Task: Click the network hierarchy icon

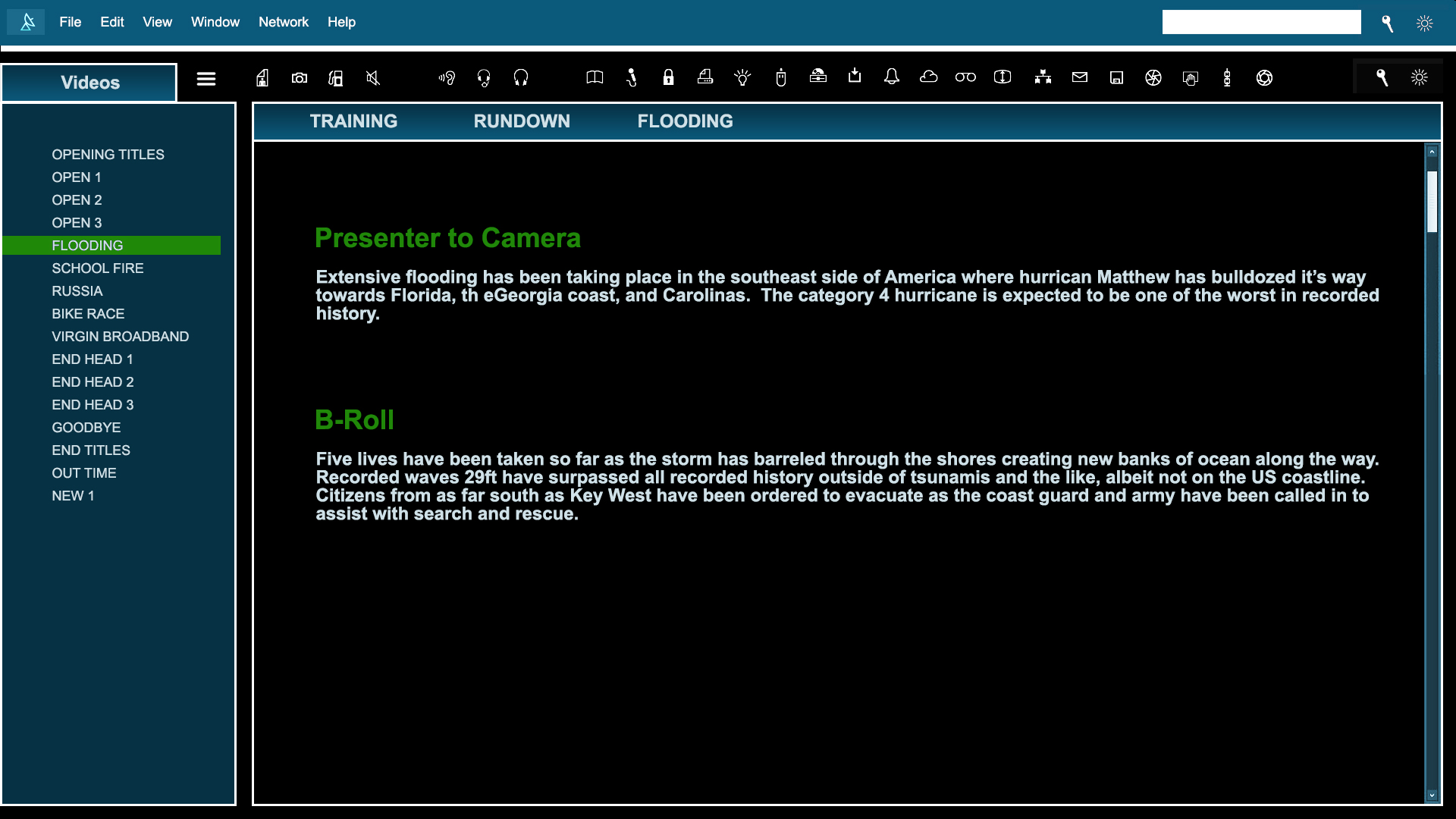Action: coord(1043,77)
